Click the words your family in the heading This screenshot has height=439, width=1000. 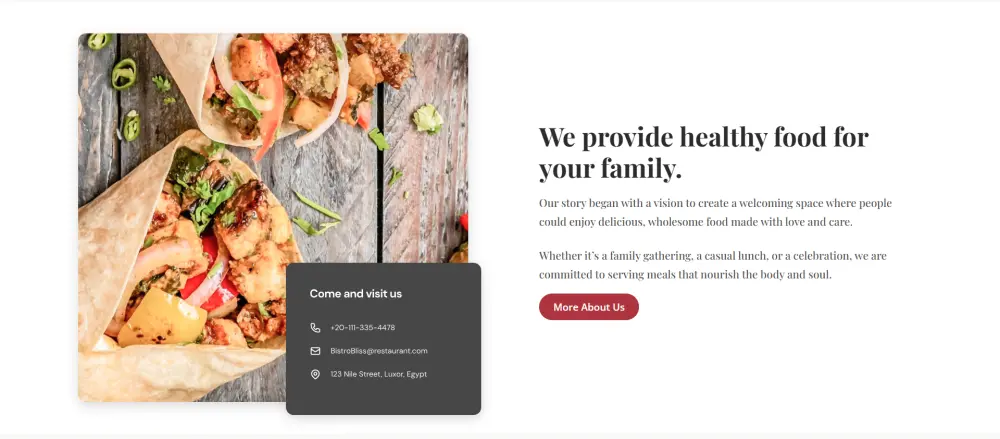(610, 168)
